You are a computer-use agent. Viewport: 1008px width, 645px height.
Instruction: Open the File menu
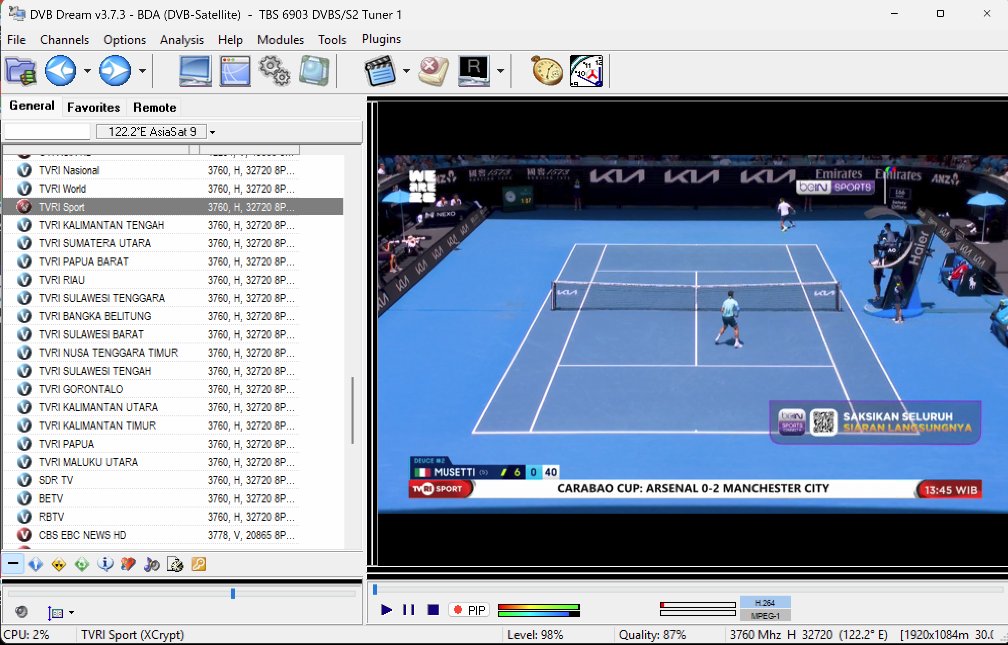point(16,40)
